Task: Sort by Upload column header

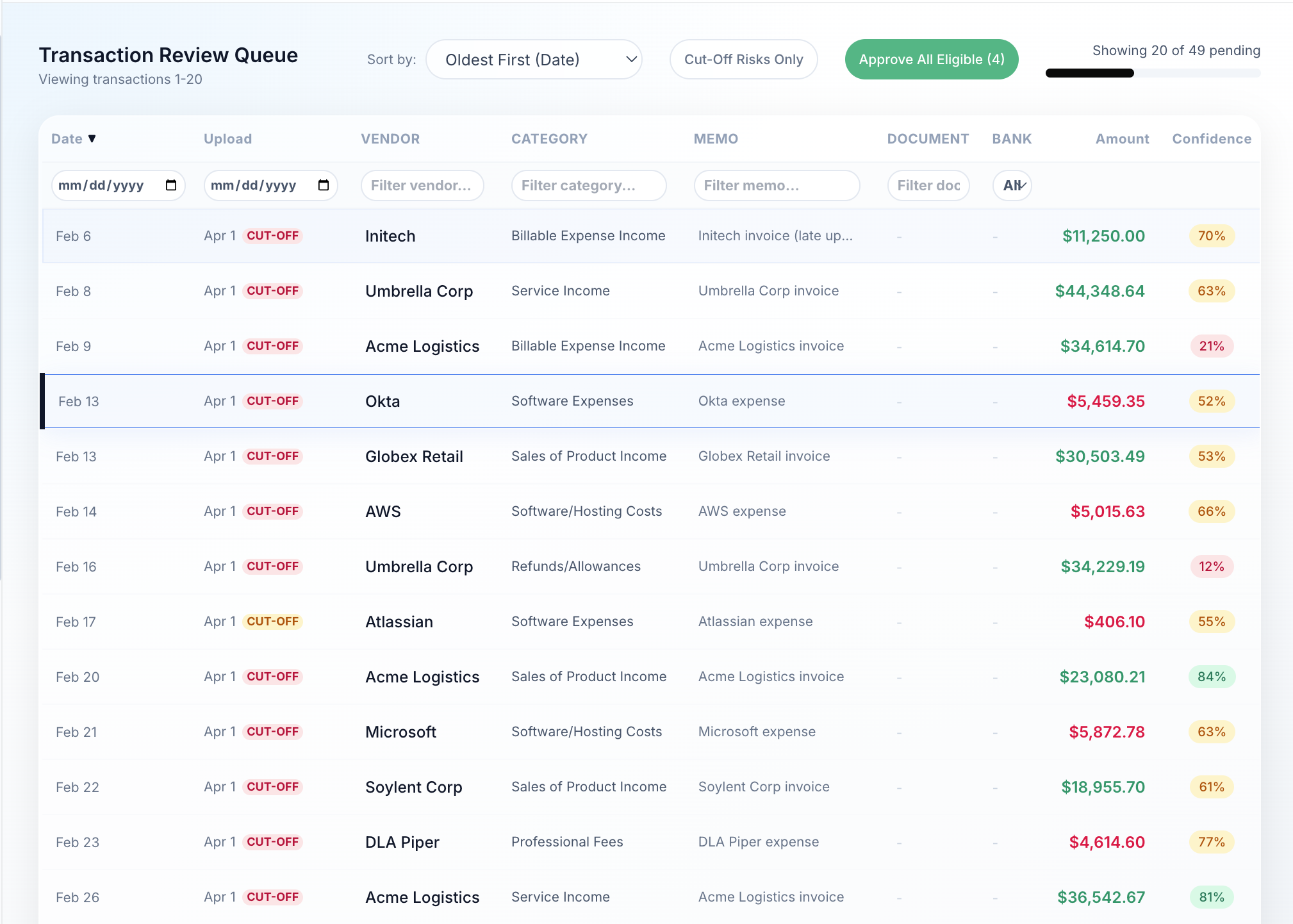Action: 227,138
